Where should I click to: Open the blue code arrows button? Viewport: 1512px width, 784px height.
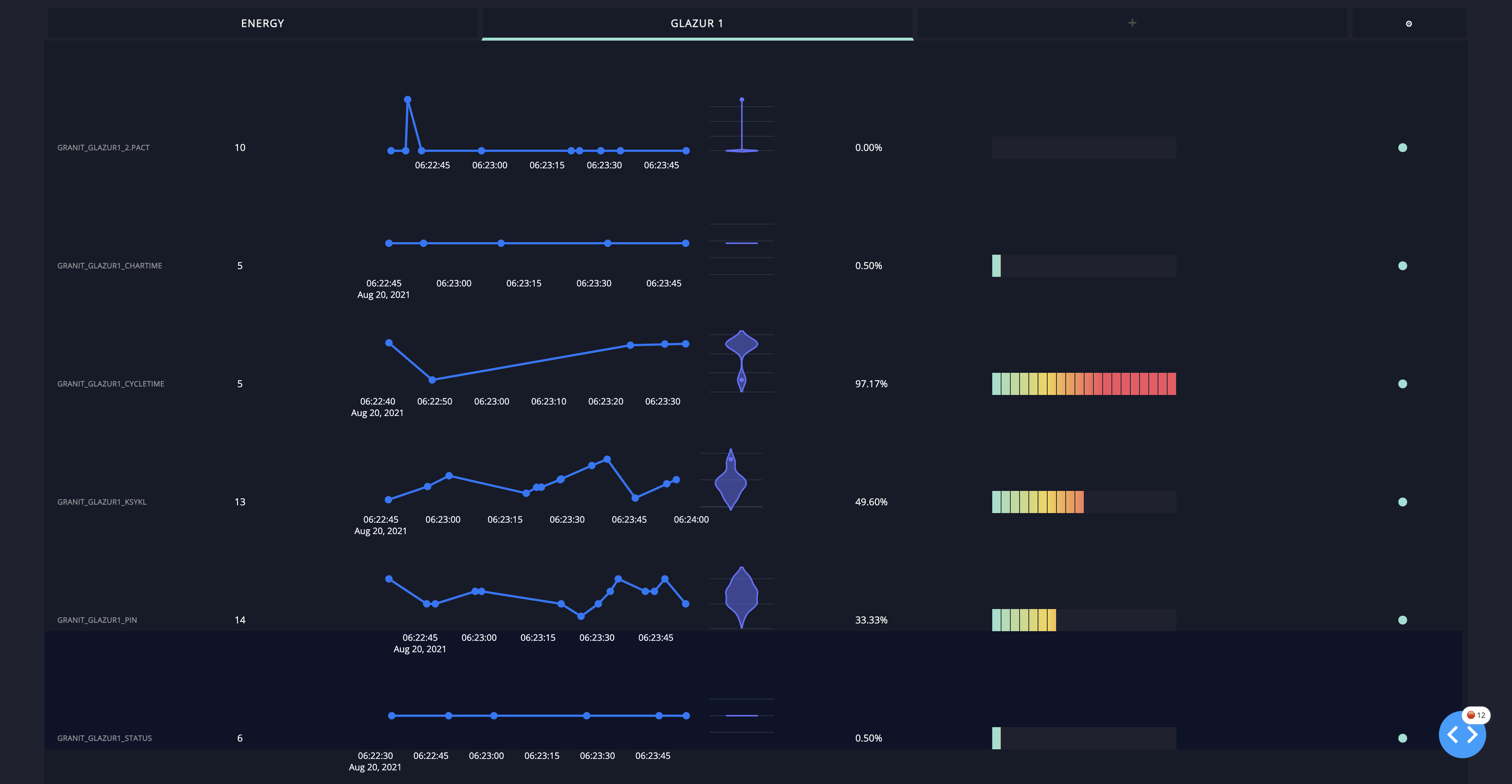pyautogui.click(x=1462, y=734)
